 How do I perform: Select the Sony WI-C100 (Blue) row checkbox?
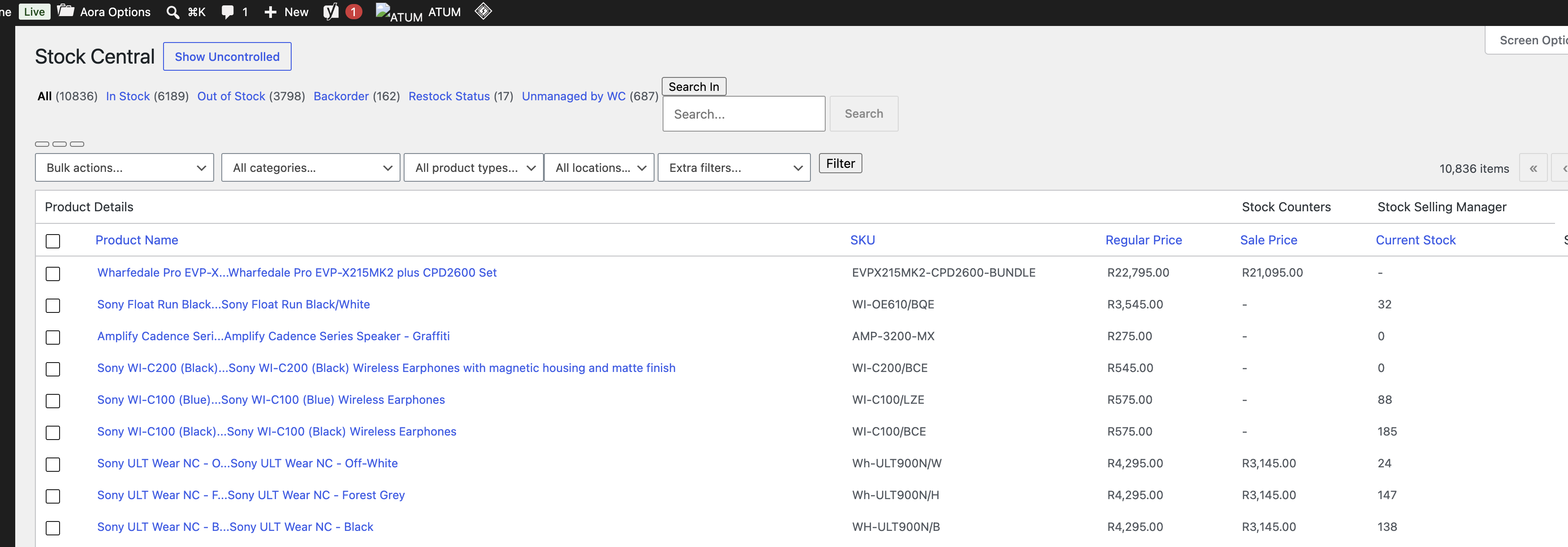pyautogui.click(x=53, y=401)
